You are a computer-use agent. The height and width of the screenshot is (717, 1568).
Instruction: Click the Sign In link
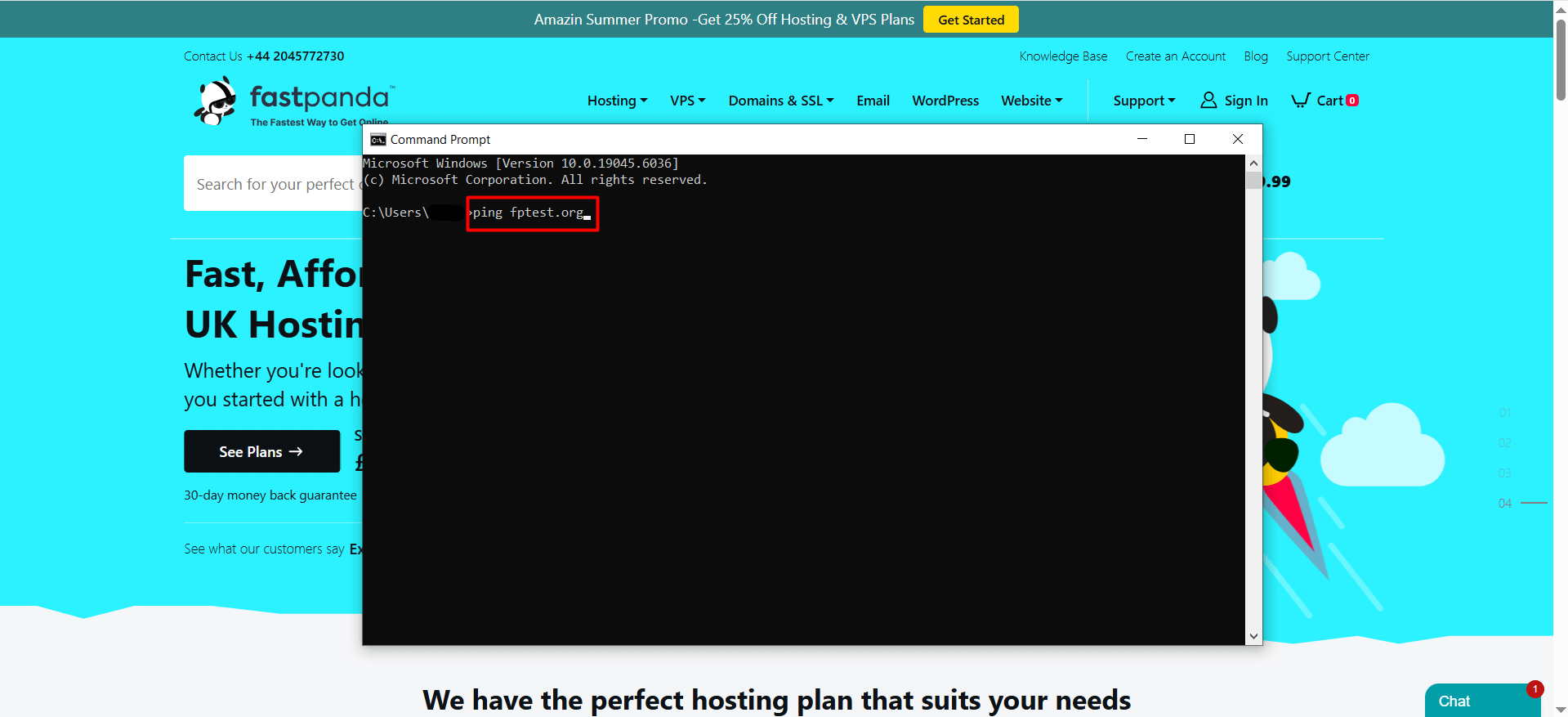point(1246,101)
